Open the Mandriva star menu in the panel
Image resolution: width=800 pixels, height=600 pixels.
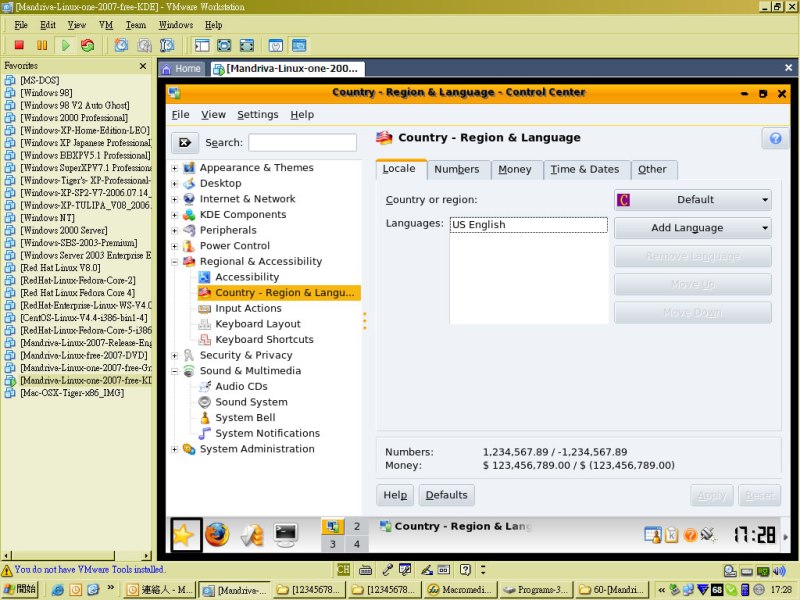pos(185,536)
